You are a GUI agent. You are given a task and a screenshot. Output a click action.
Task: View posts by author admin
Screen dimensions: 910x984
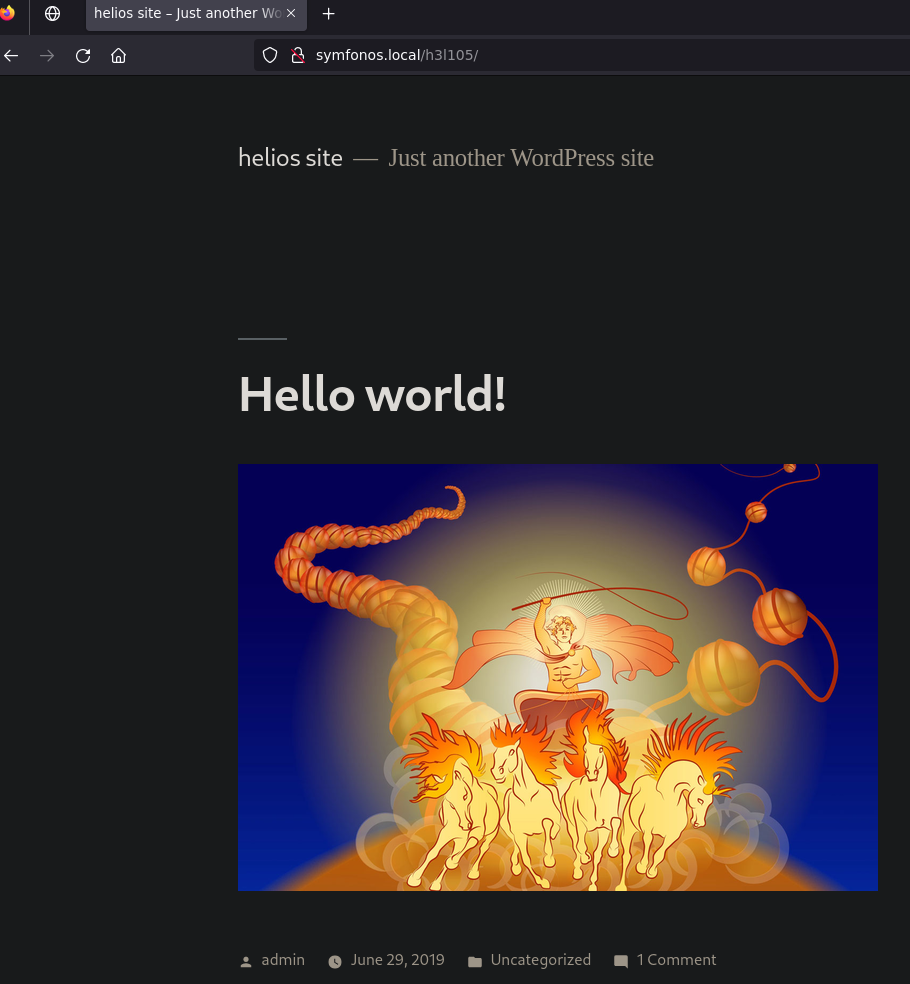[283, 960]
